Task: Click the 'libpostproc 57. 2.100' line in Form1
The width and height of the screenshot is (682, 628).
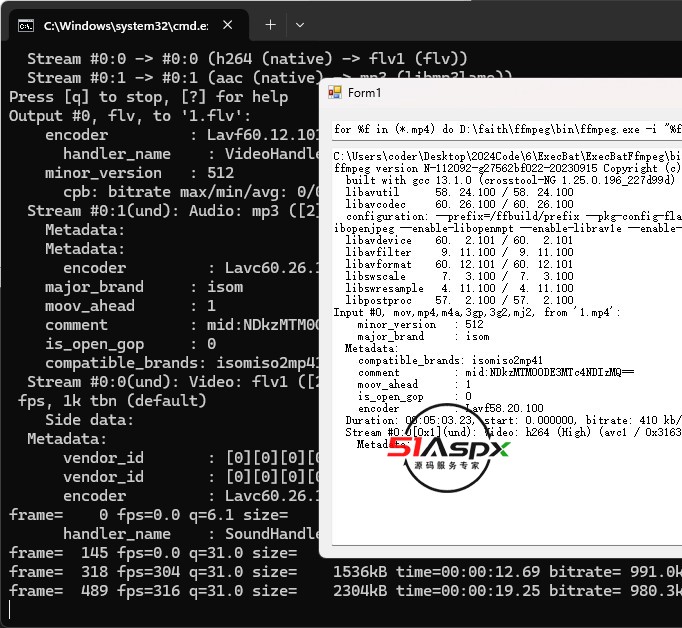Action: pos(459,300)
